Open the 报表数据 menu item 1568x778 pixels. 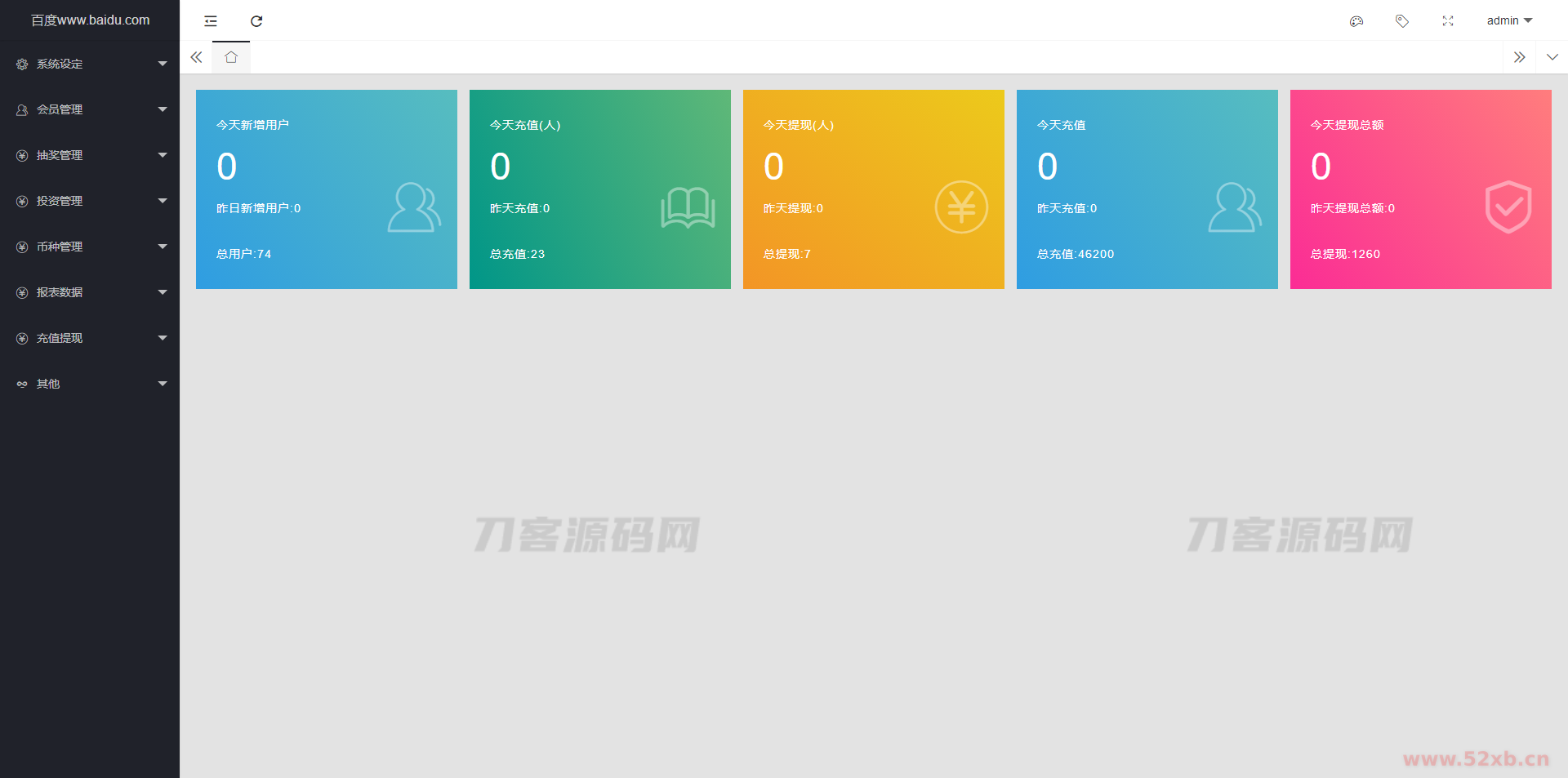[59, 291]
